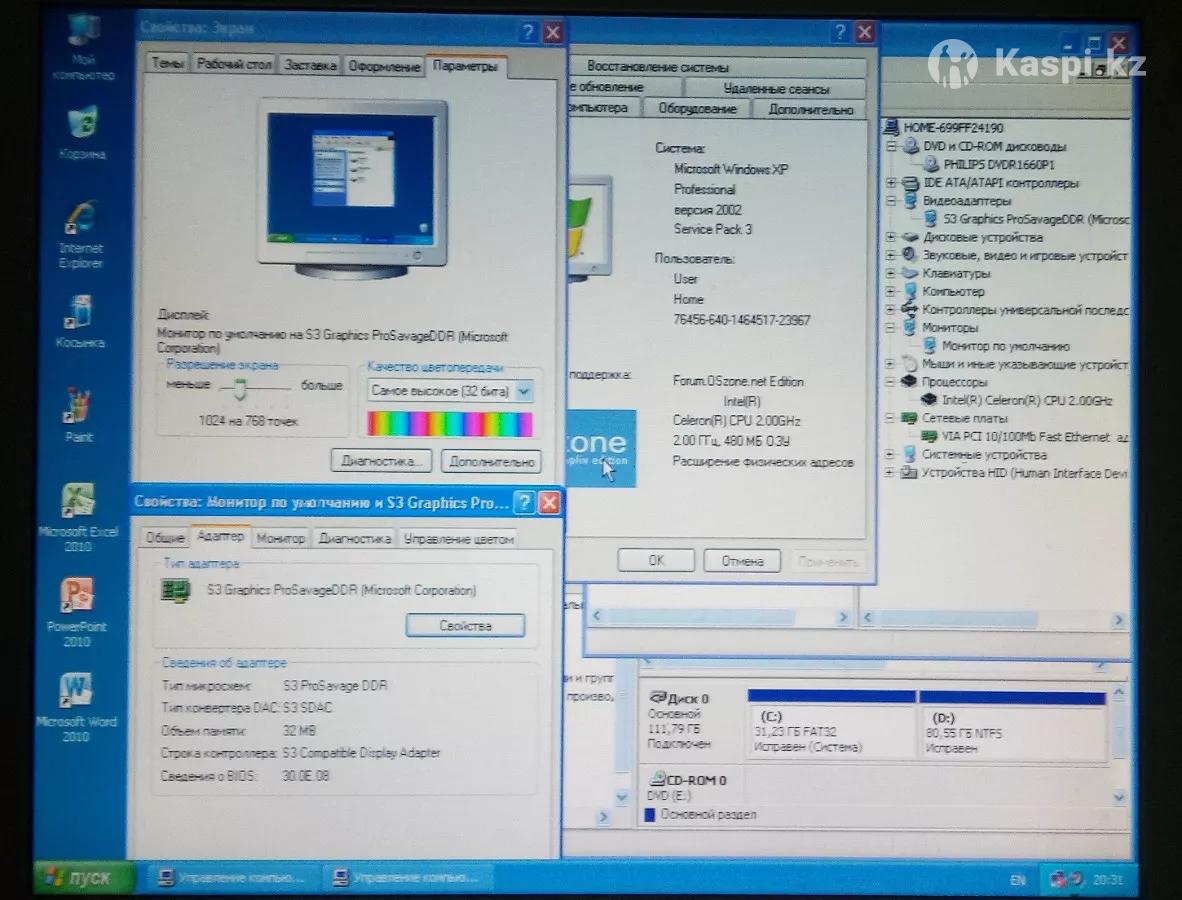Screen dimensions: 1182x900
Task: Switch to the Рабочий стол tab
Action: tap(234, 64)
